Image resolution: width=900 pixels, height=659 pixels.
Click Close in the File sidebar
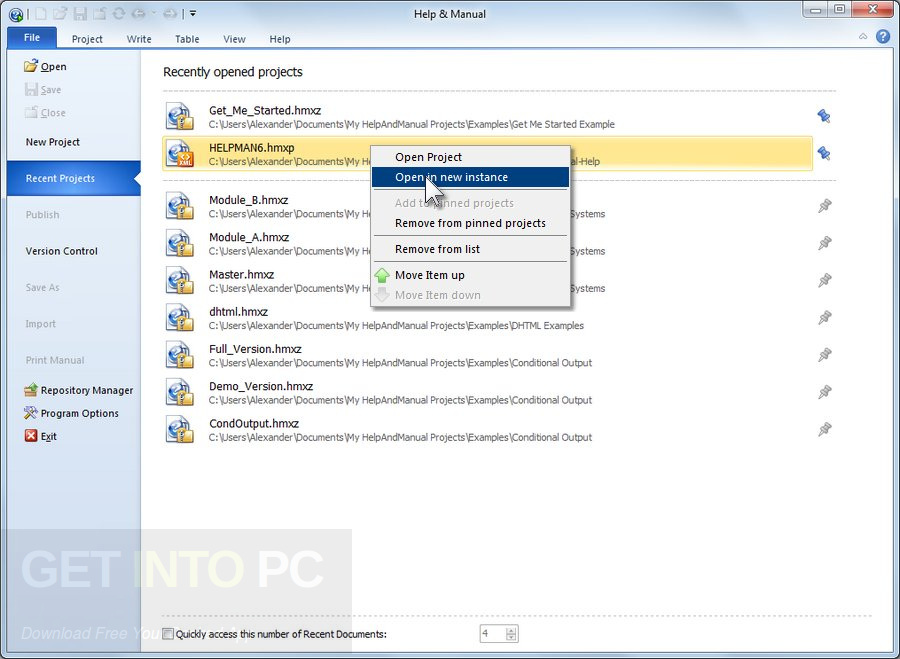click(x=45, y=113)
